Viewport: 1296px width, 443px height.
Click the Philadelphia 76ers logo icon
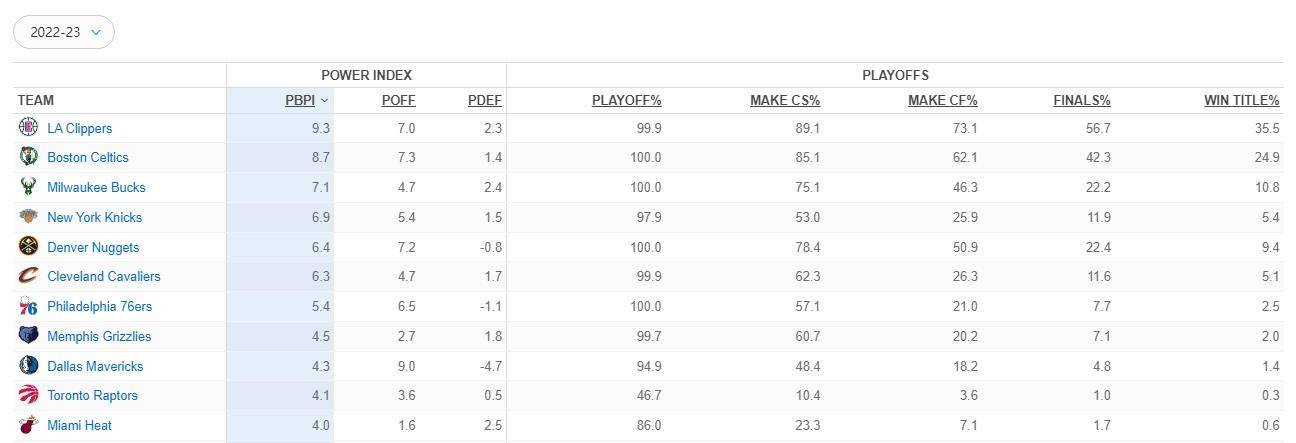pyautogui.click(x=28, y=306)
